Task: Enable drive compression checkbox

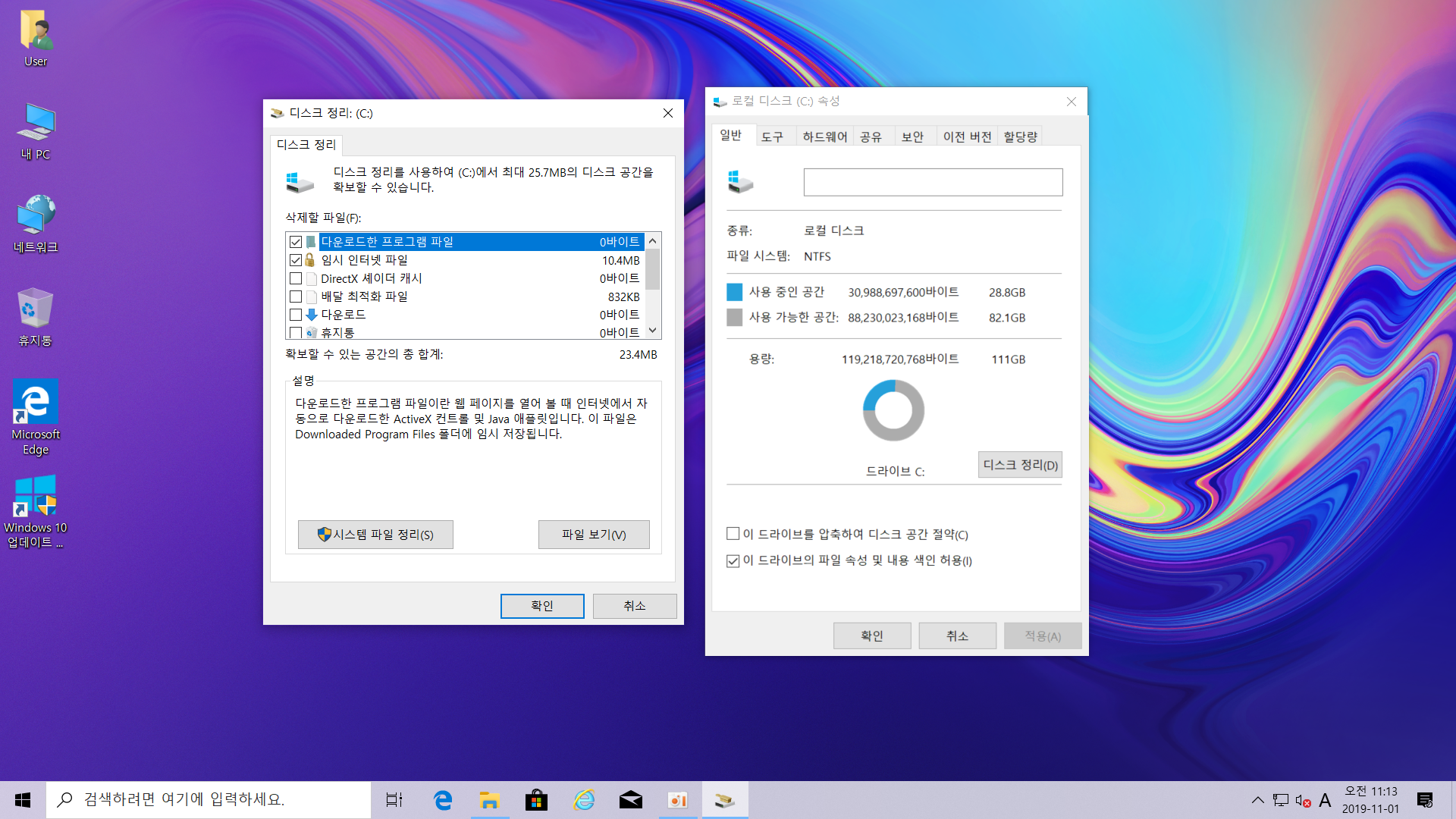Action: 733,534
